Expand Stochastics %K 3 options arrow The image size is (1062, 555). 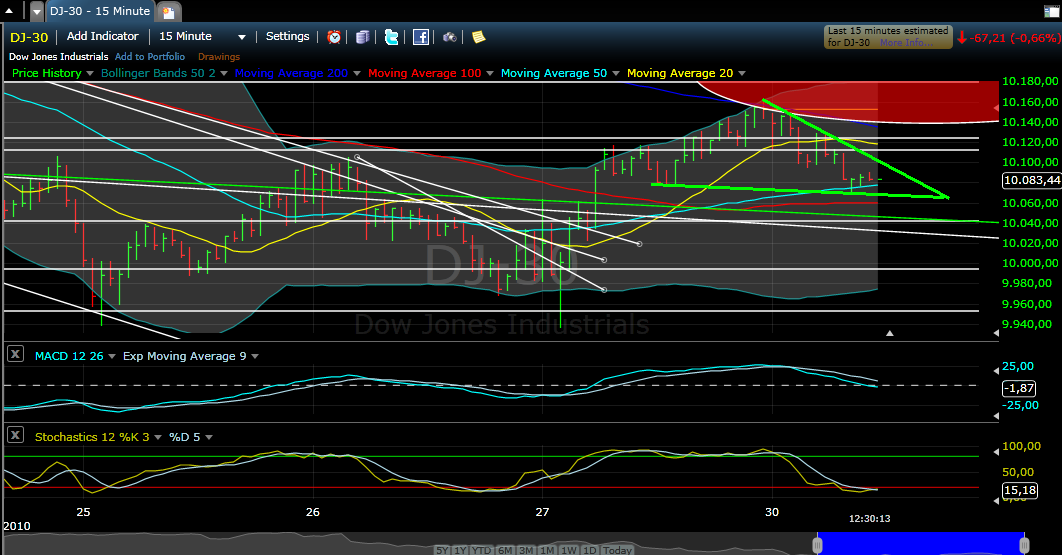pyautogui.click(x=158, y=438)
